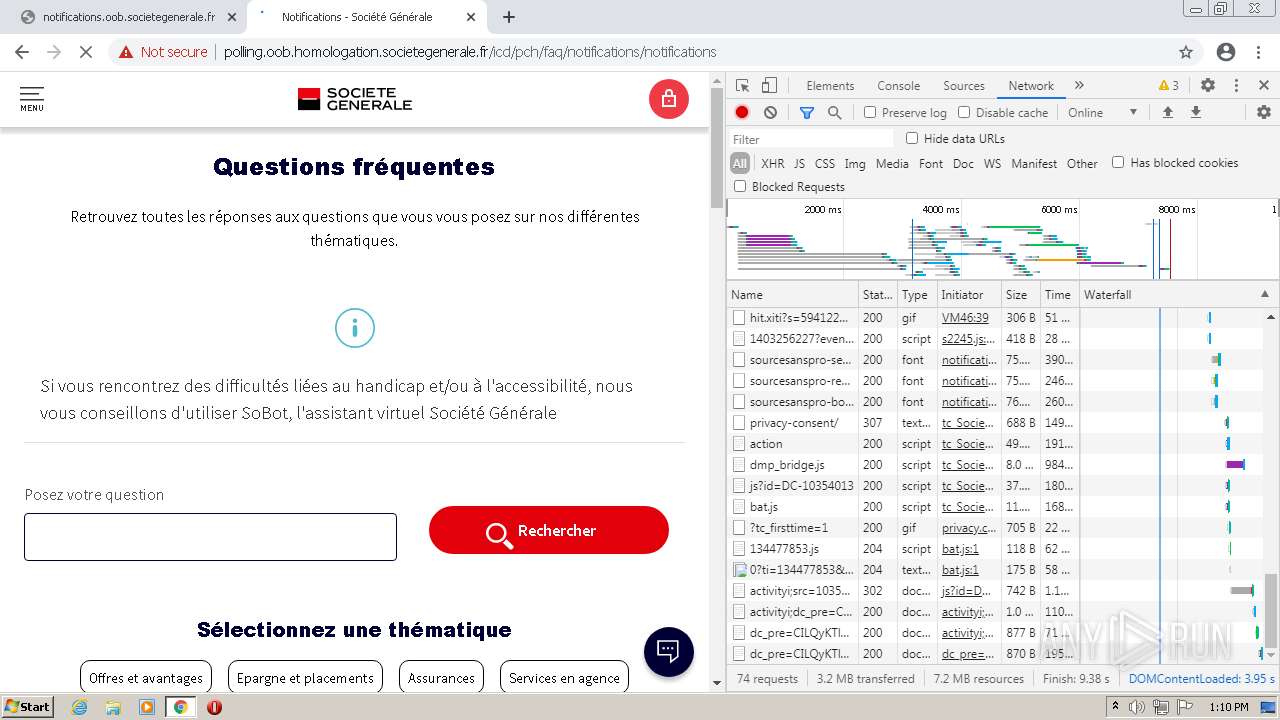Viewport: 1280px width, 720px height.
Task: Click the Windows Start button
Action: (27, 707)
